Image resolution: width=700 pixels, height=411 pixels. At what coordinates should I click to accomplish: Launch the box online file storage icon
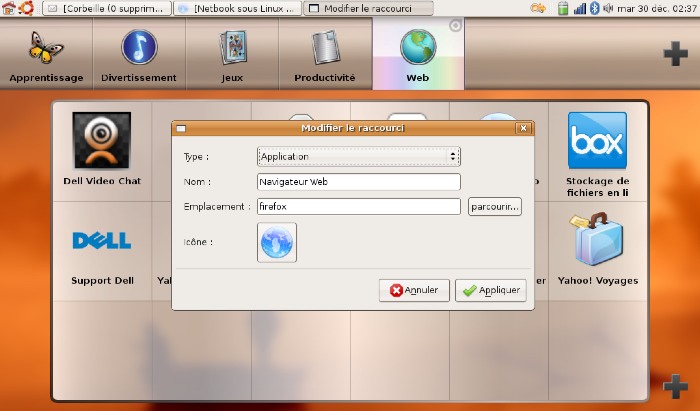point(597,140)
